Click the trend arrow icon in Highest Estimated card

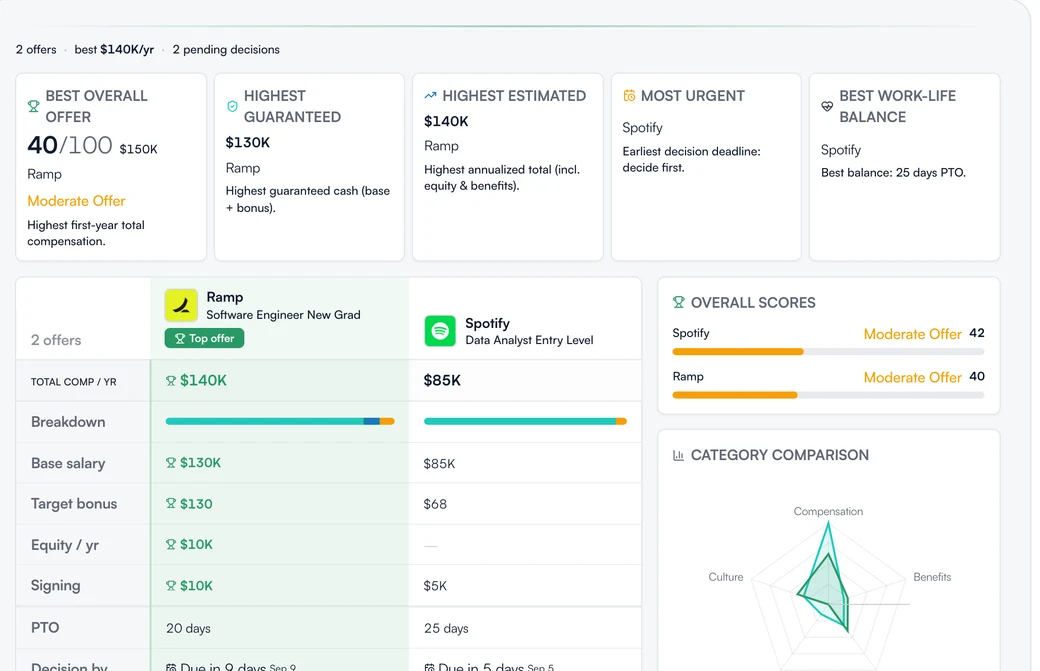click(430, 95)
